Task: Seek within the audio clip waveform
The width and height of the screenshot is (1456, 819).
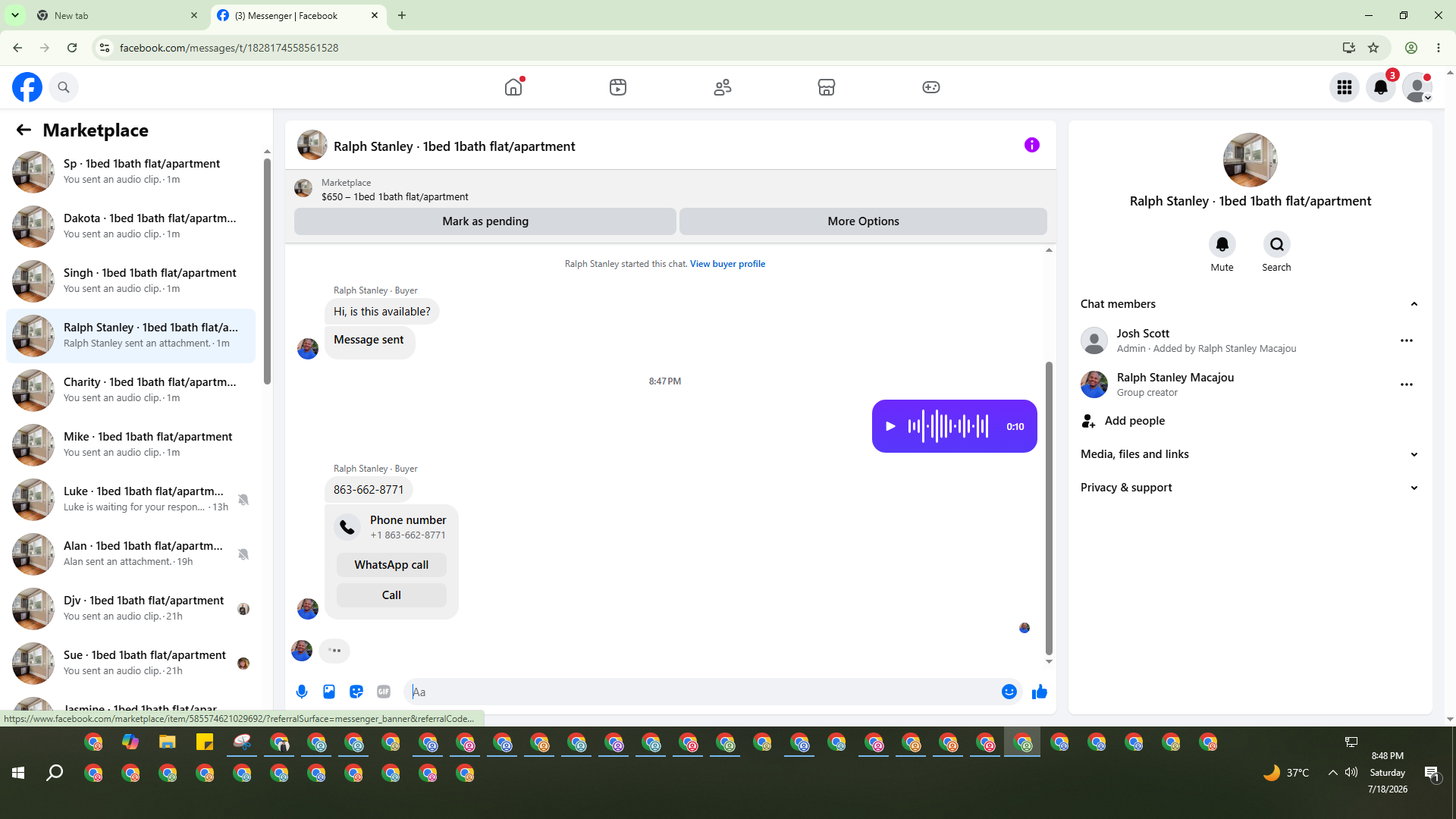Action: [x=948, y=426]
